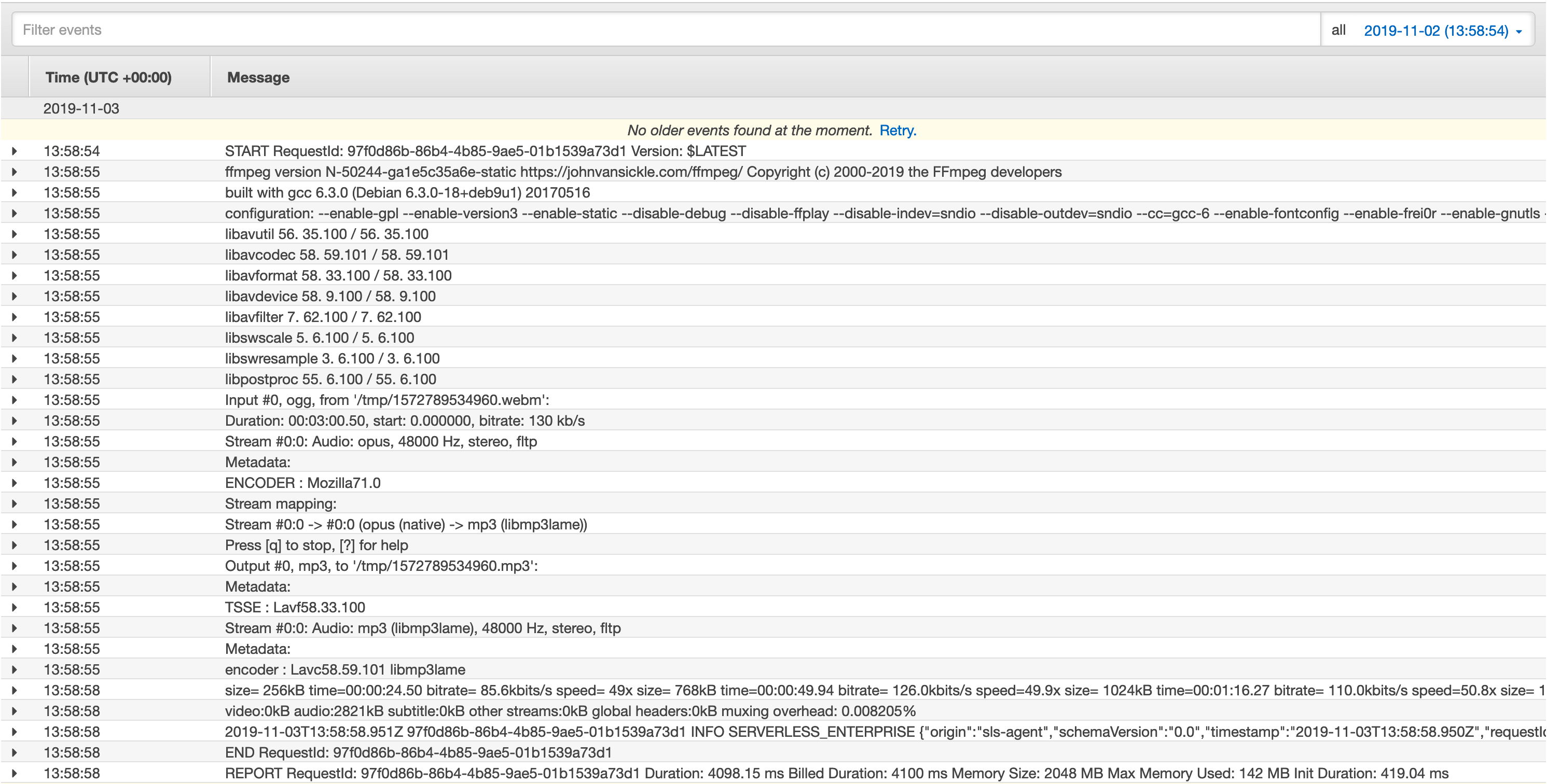Image resolution: width=1547 pixels, height=784 pixels.
Task: Expand the Output #0, mp3 log entry
Action: point(15,566)
